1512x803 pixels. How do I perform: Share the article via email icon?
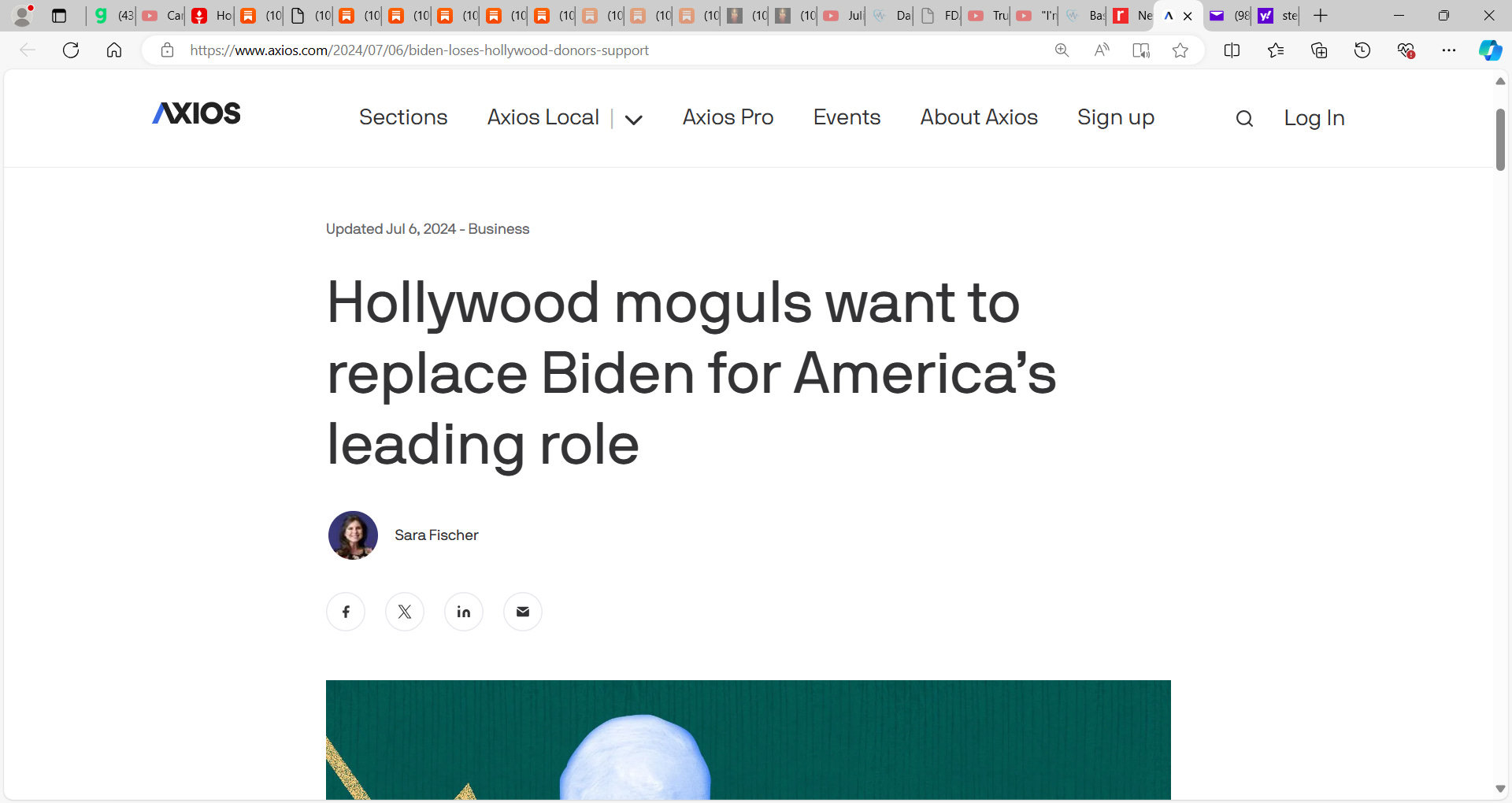523,612
